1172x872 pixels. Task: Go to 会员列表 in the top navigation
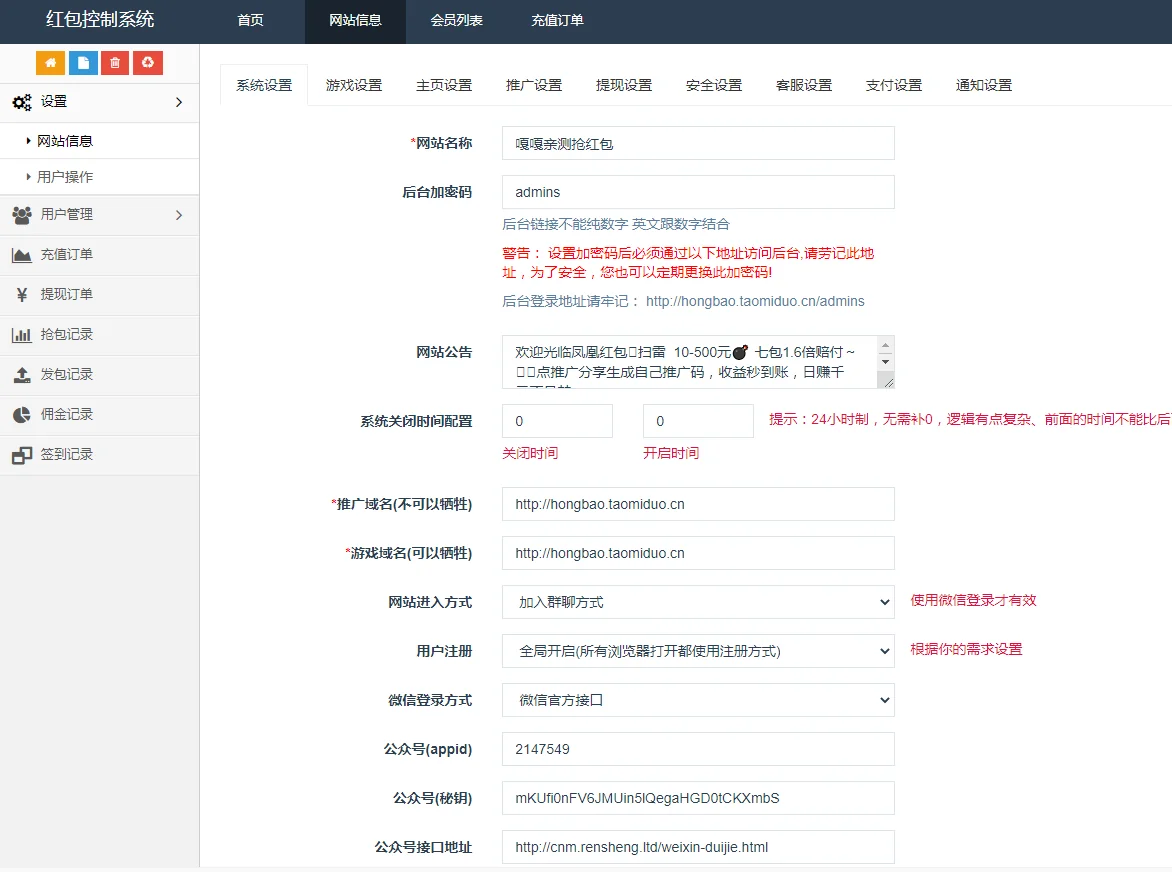coord(457,21)
